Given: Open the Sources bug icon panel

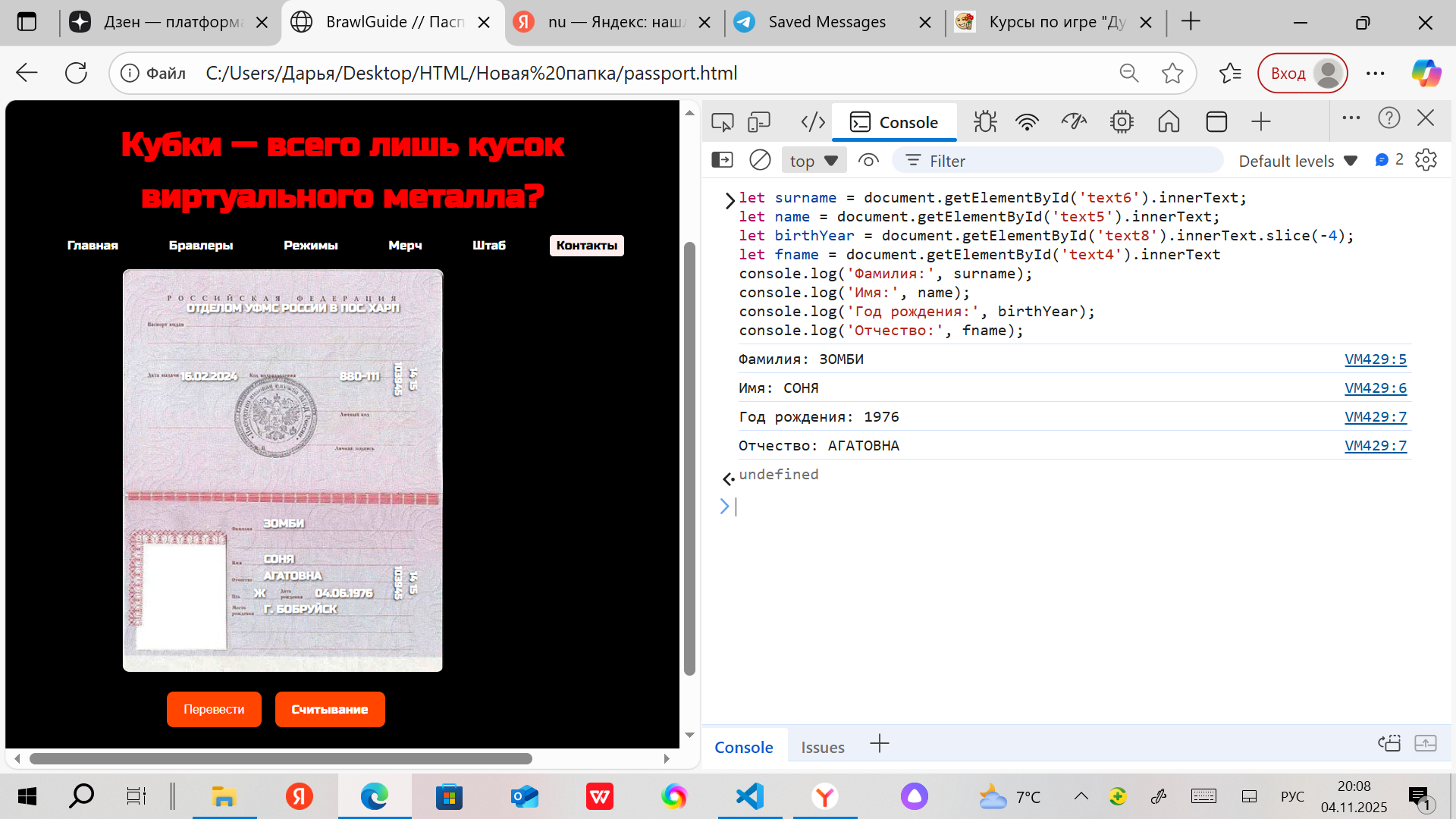Looking at the screenshot, I should (x=985, y=122).
